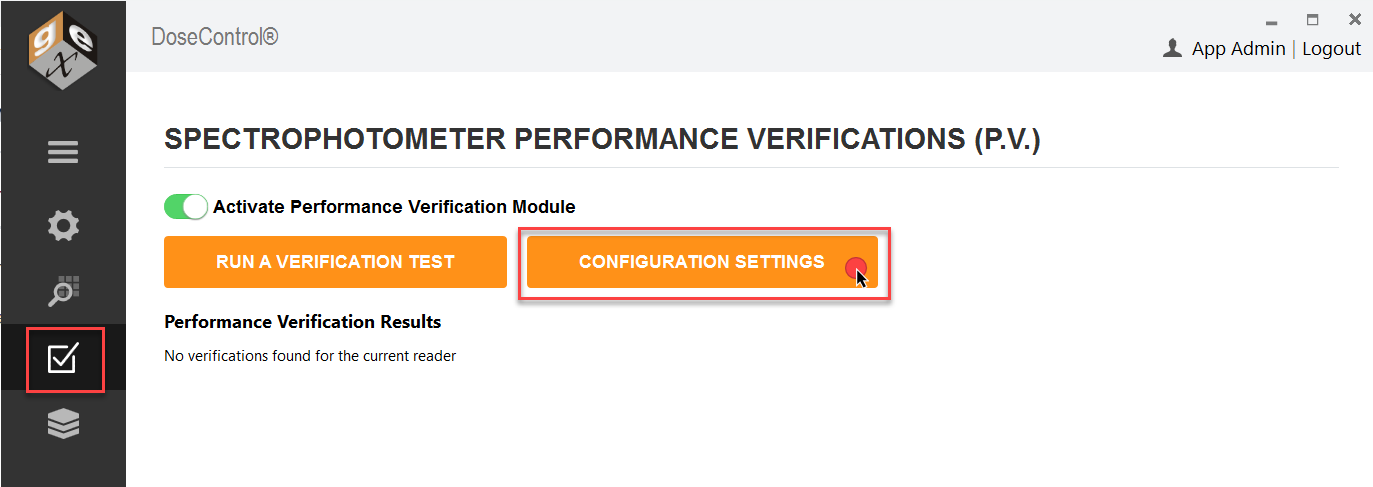The width and height of the screenshot is (1373, 487).
Task: Click the Run a Verification Test button
Action: pyautogui.click(x=335, y=262)
